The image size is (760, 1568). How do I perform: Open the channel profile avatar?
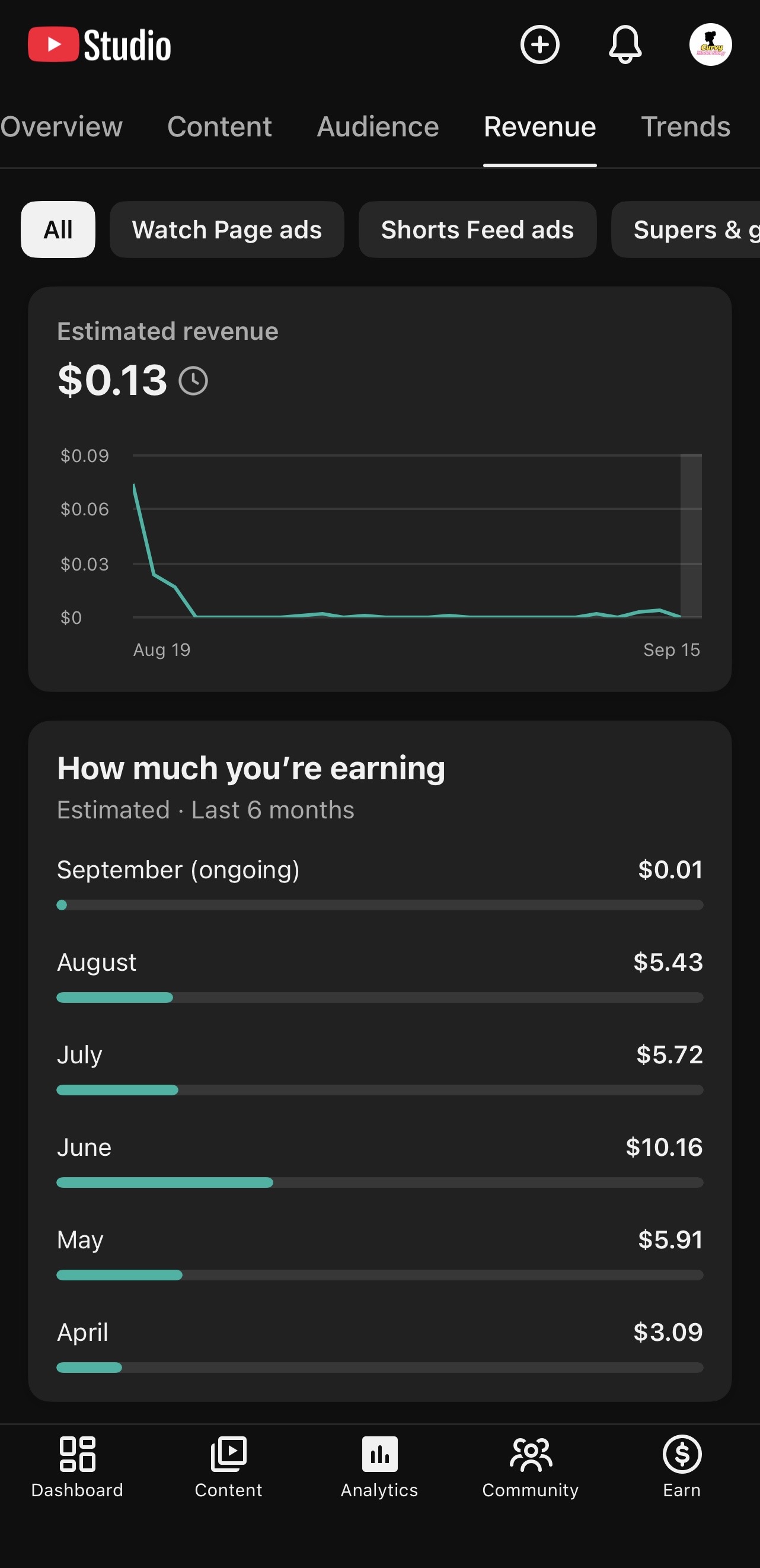(710, 44)
